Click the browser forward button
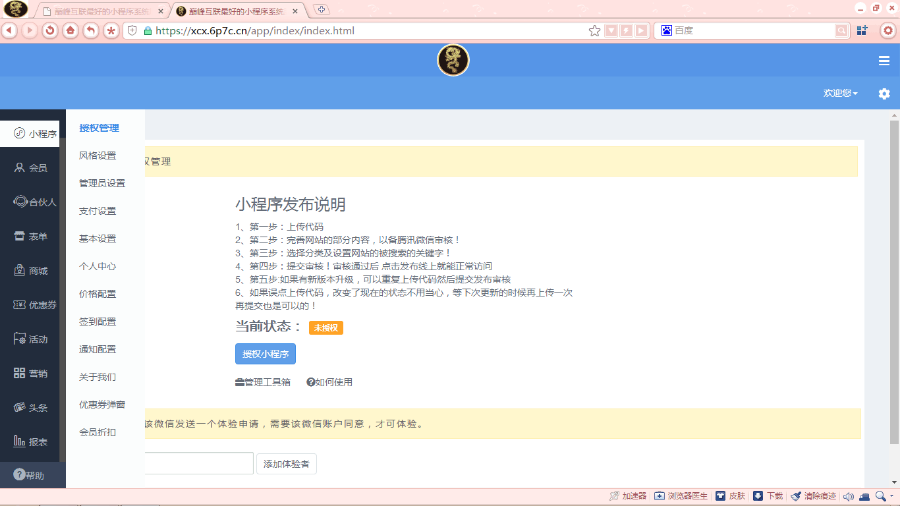Image resolution: width=900 pixels, height=506 pixels. [29, 30]
